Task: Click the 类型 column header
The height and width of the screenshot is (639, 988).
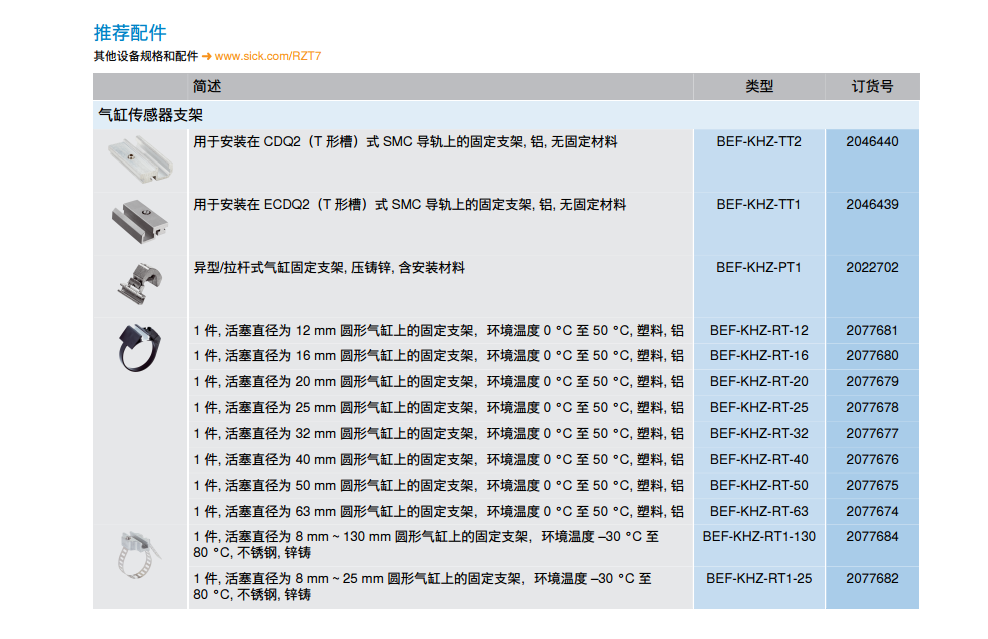Action: pos(759,86)
